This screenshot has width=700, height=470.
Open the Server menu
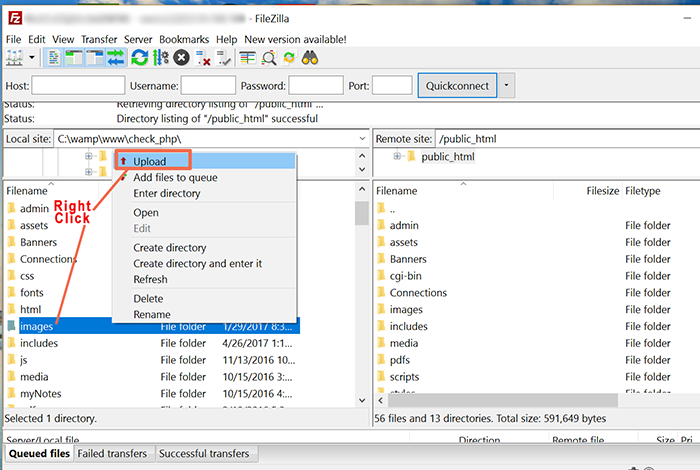pyautogui.click(x=138, y=39)
